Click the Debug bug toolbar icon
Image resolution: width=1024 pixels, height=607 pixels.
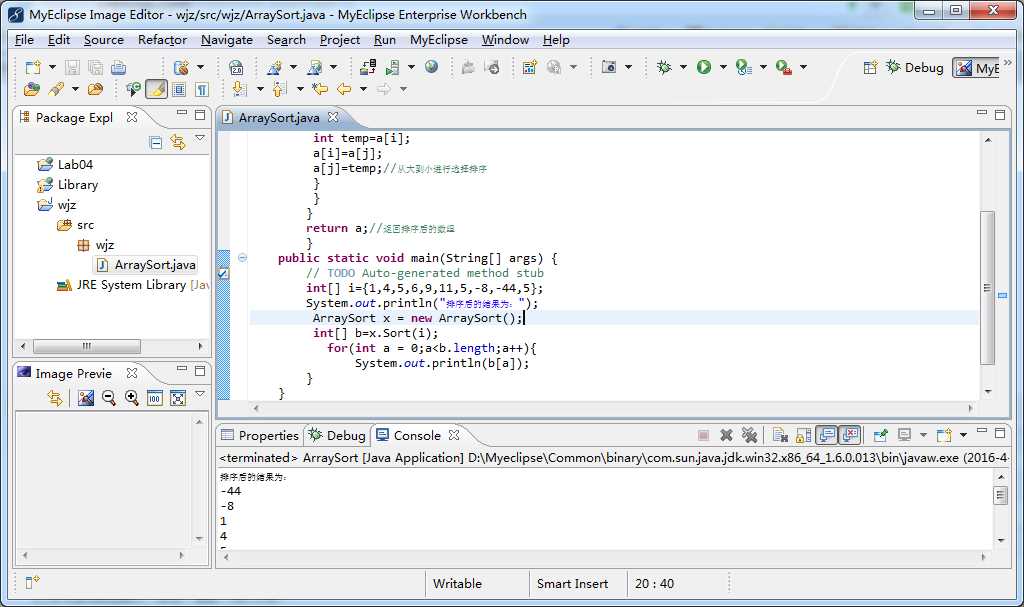[664, 67]
